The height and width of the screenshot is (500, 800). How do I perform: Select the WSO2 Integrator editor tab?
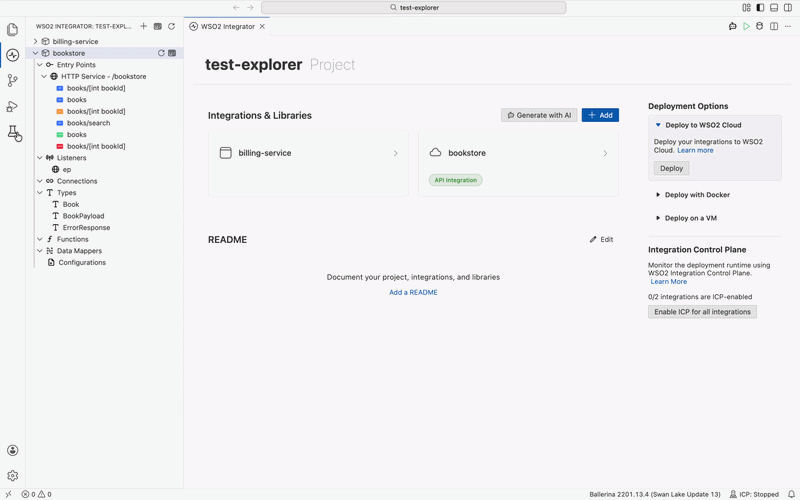pyautogui.click(x=227, y=27)
